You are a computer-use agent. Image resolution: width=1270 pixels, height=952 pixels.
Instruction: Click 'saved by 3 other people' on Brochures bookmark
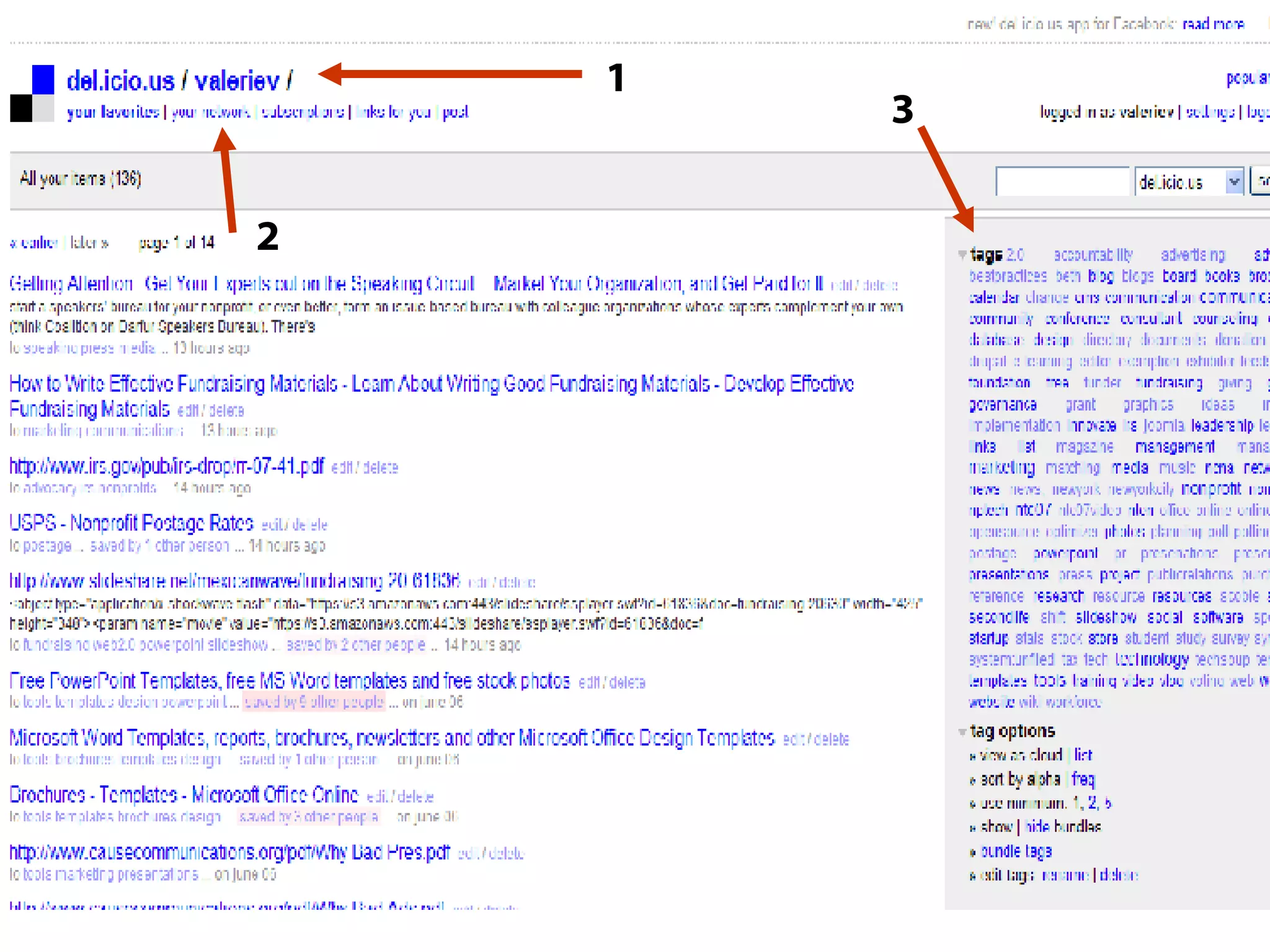click(308, 817)
